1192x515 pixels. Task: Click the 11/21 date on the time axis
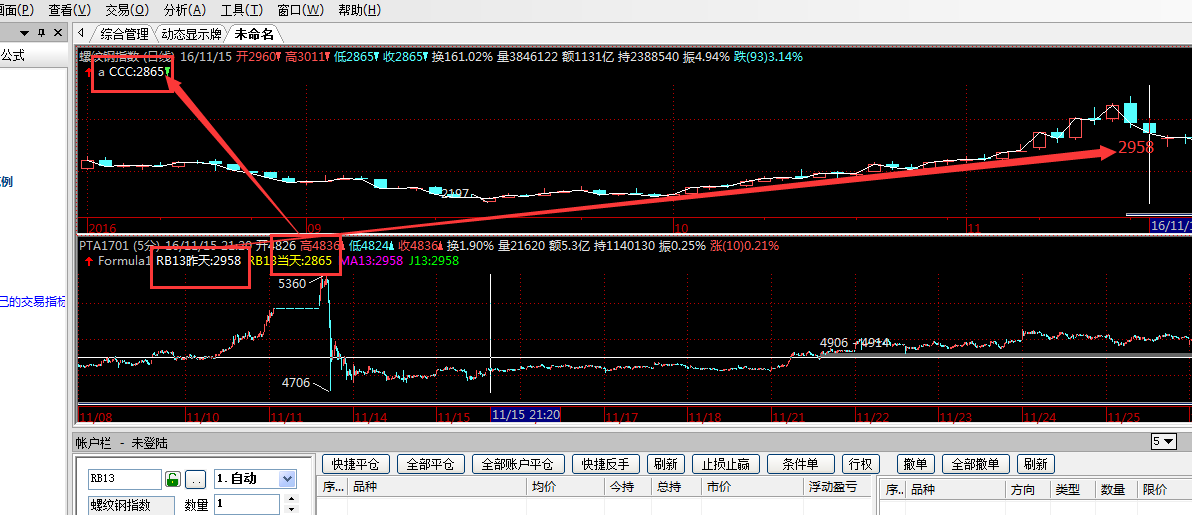[x=788, y=418]
